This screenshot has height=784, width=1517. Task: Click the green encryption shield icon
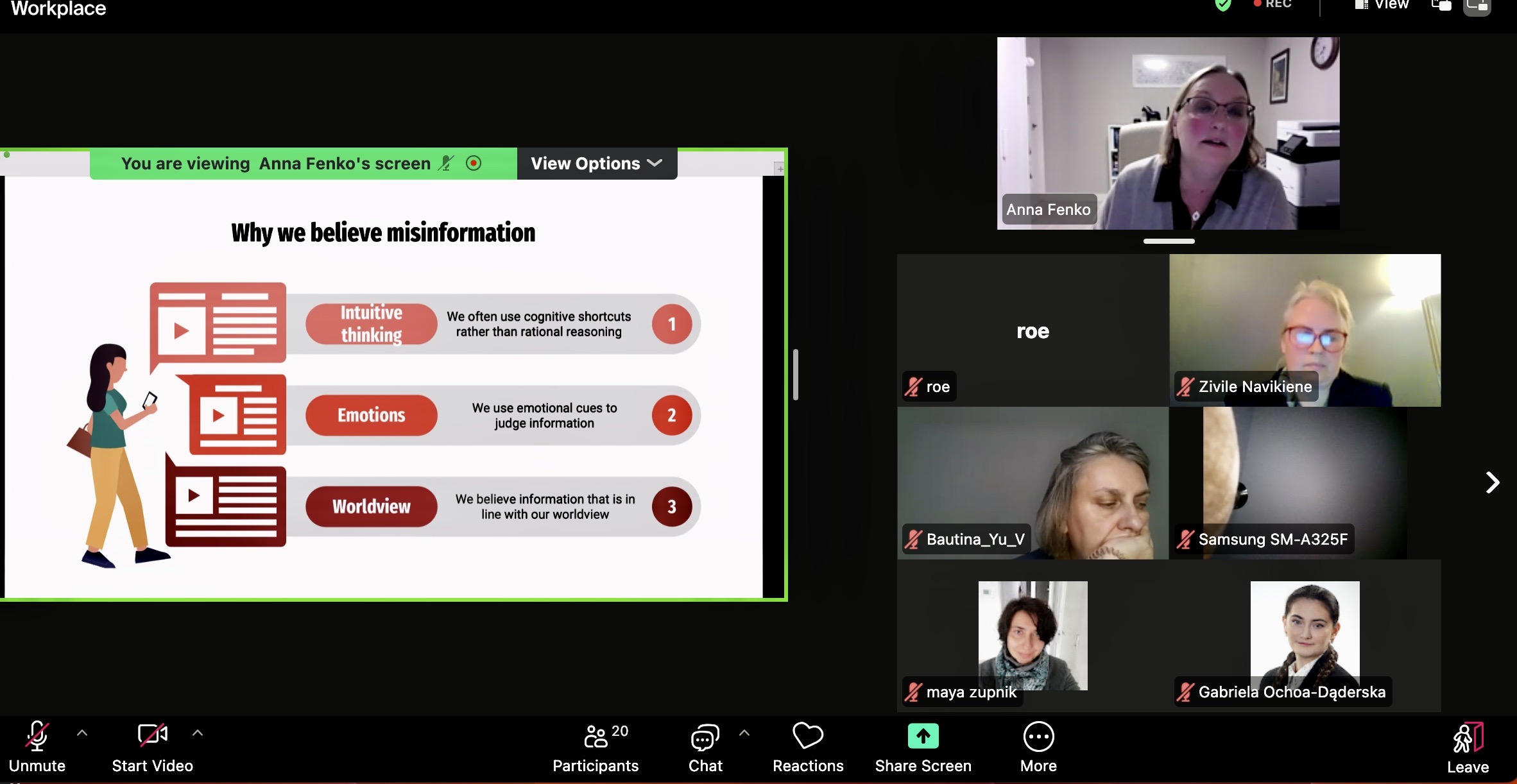tap(1223, 5)
